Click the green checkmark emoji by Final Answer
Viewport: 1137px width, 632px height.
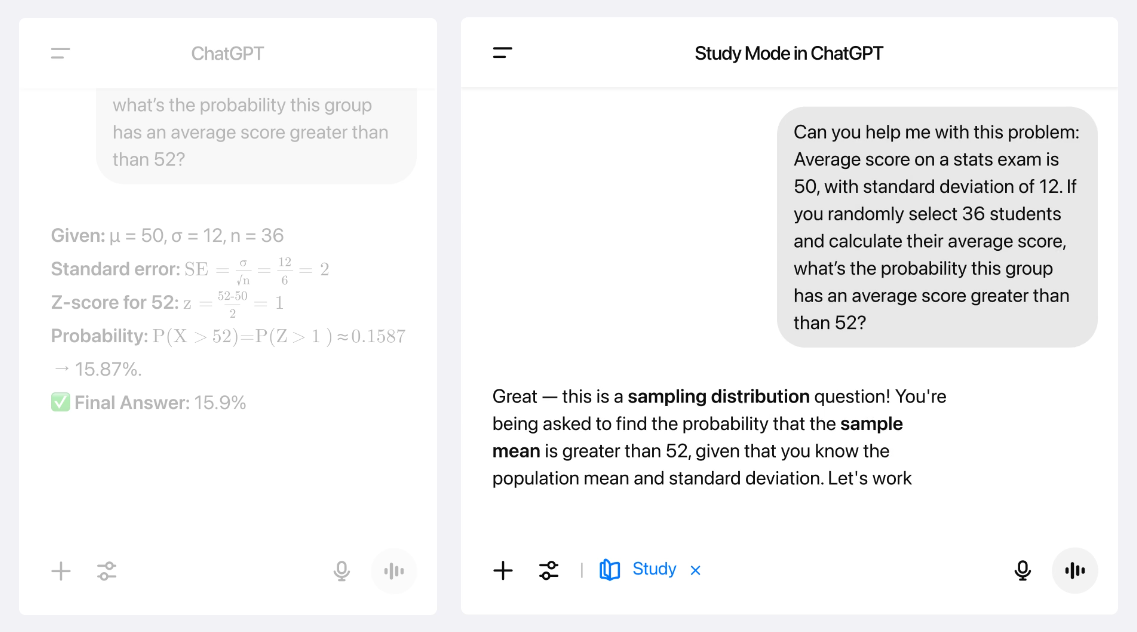61,402
